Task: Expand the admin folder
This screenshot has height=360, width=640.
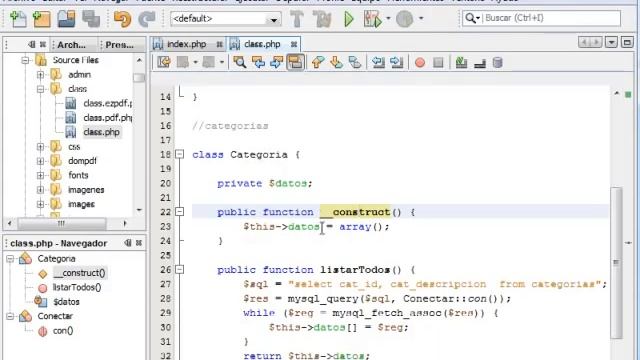Action: click(x=40, y=75)
